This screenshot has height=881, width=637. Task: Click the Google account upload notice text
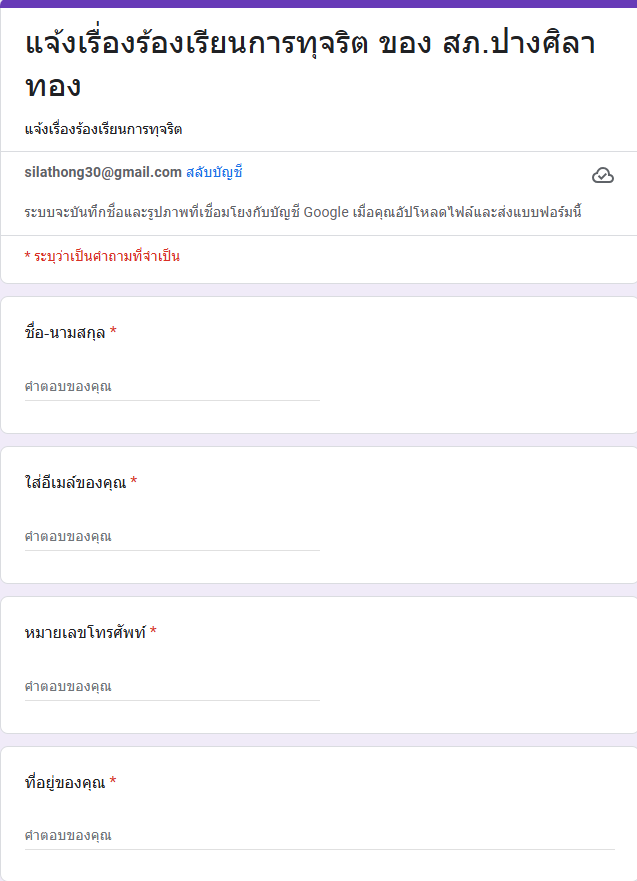[303, 212]
